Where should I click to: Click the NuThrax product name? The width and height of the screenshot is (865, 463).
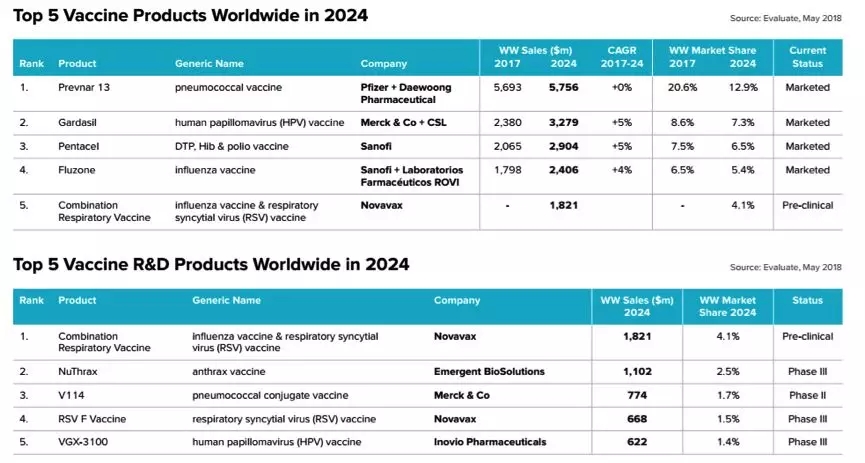(x=80, y=371)
